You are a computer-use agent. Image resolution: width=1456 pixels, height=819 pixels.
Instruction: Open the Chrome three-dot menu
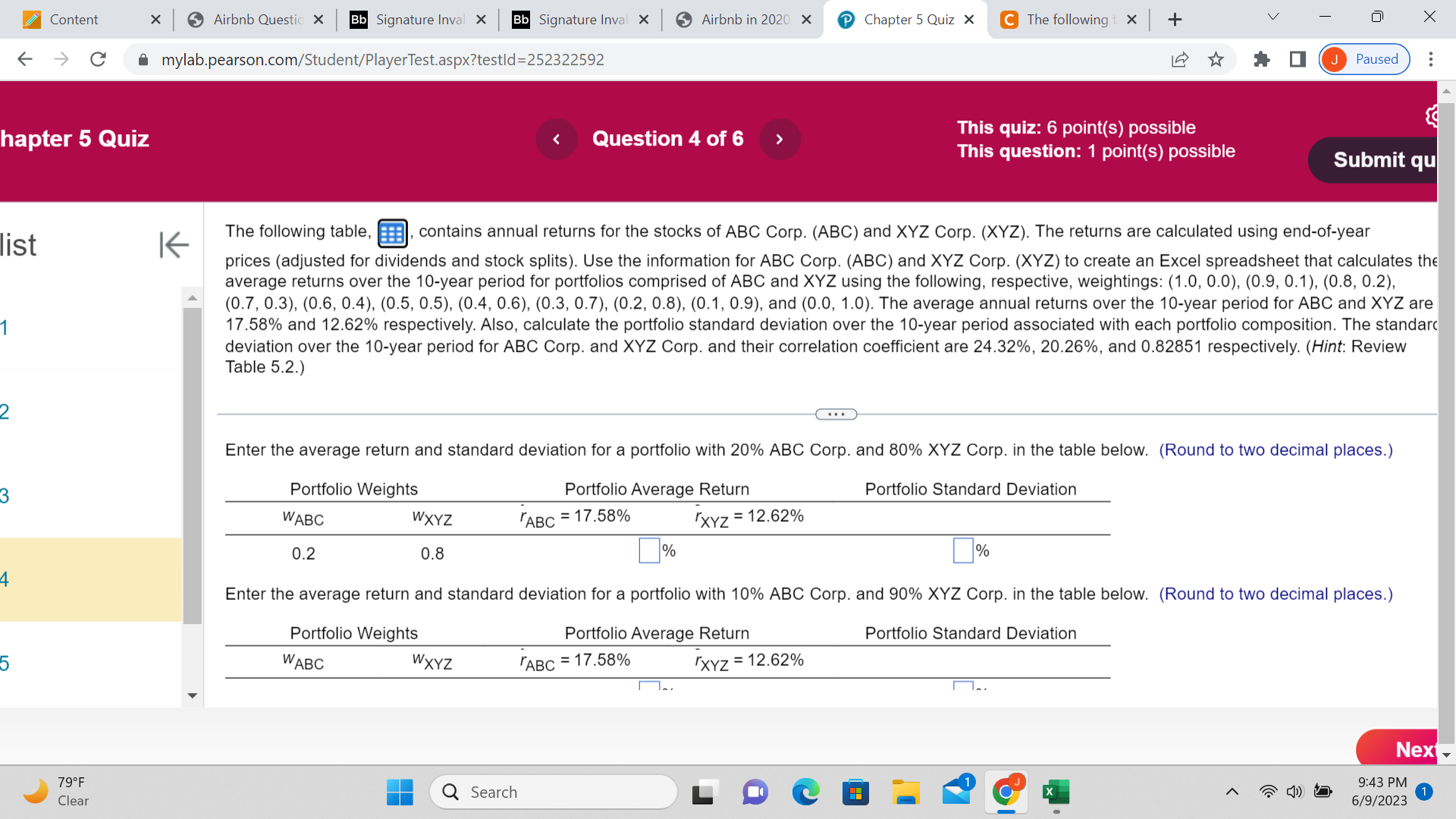coord(1432,59)
